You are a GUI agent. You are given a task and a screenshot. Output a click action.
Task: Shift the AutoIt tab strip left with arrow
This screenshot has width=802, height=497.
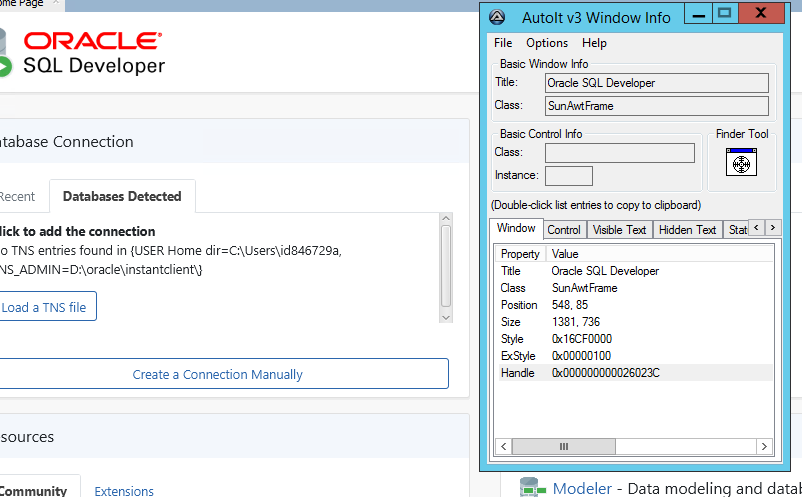(x=756, y=228)
